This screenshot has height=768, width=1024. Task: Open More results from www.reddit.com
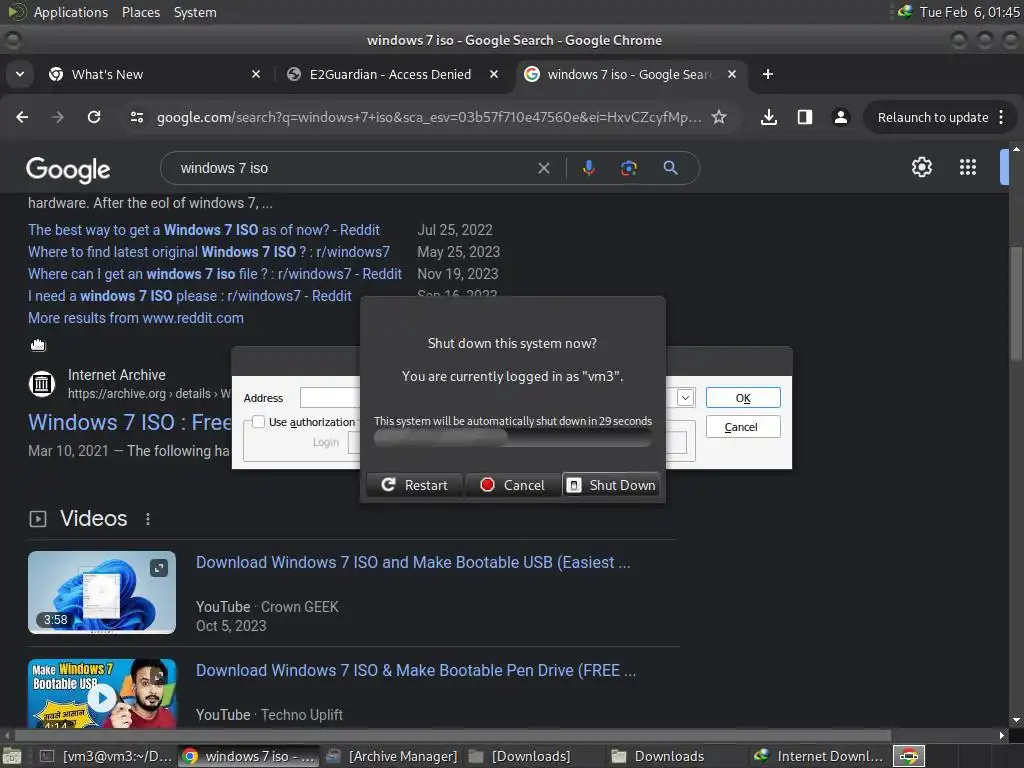[x=136, y=318]
